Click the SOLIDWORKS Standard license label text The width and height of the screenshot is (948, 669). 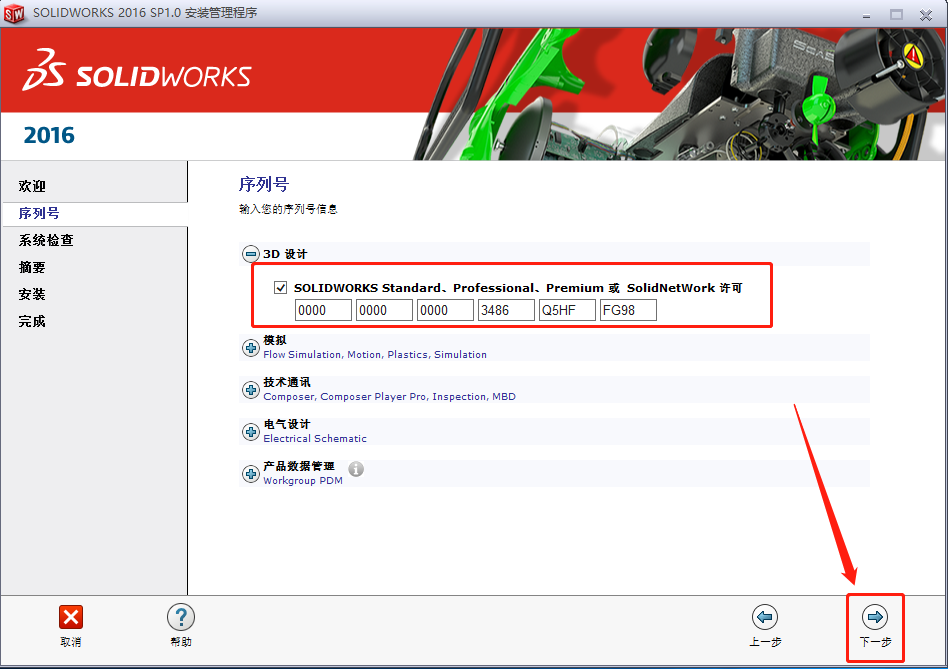(518, 288)
